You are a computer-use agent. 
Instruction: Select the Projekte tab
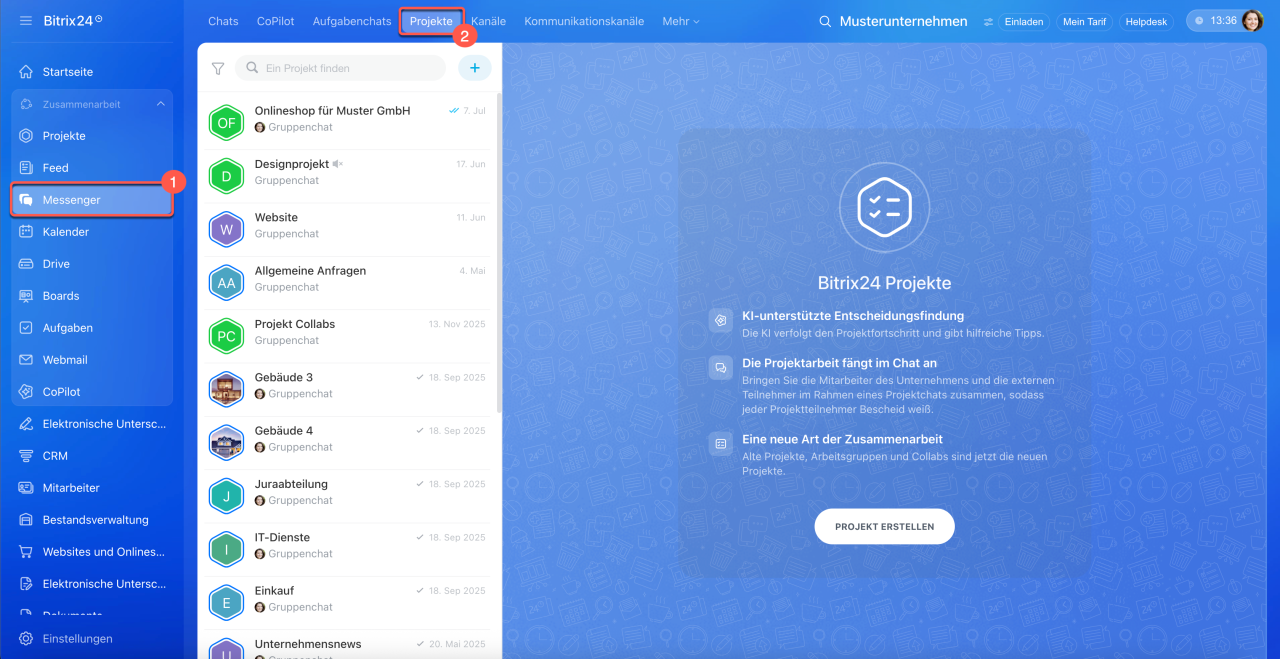(x=431, y=21)
